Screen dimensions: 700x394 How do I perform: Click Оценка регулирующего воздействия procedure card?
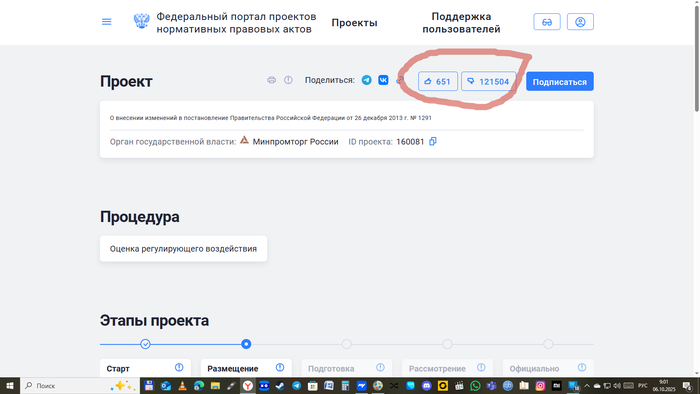(183, 249)
